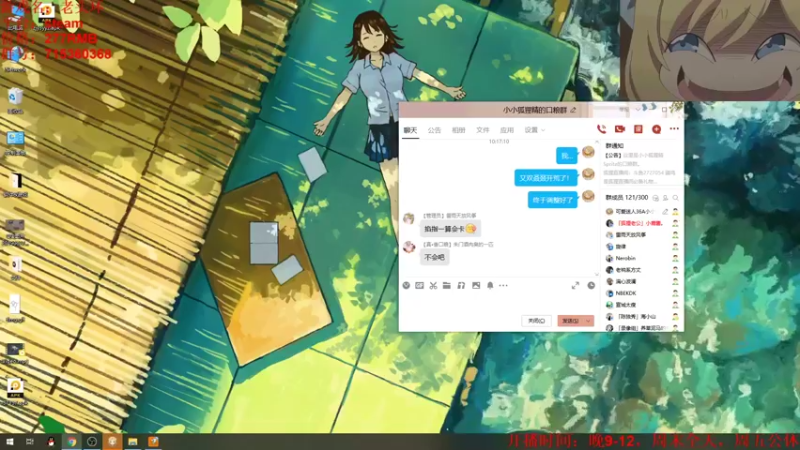Click the 群成员 121/300 header

(627, 198)
